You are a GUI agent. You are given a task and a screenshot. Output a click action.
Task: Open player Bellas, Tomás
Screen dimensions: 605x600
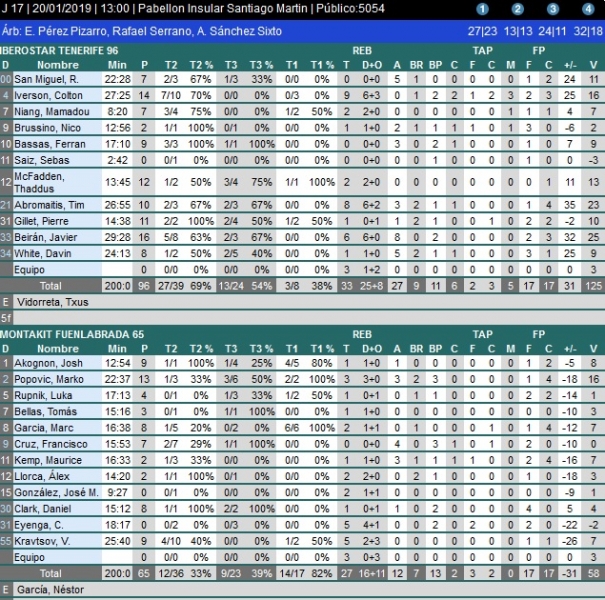click(46, 412)
